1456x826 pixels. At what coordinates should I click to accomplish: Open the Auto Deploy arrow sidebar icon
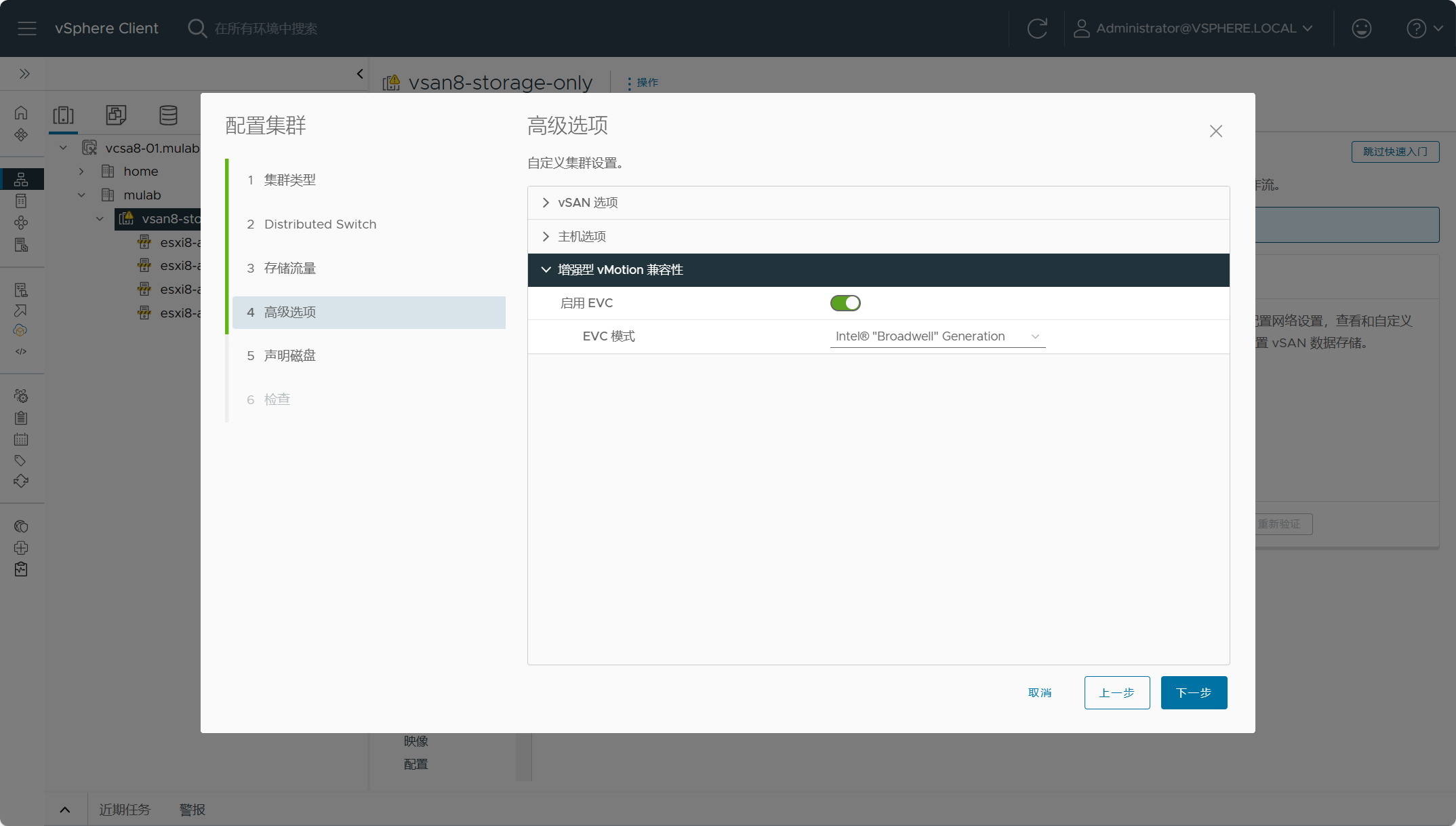pos(21,311)
